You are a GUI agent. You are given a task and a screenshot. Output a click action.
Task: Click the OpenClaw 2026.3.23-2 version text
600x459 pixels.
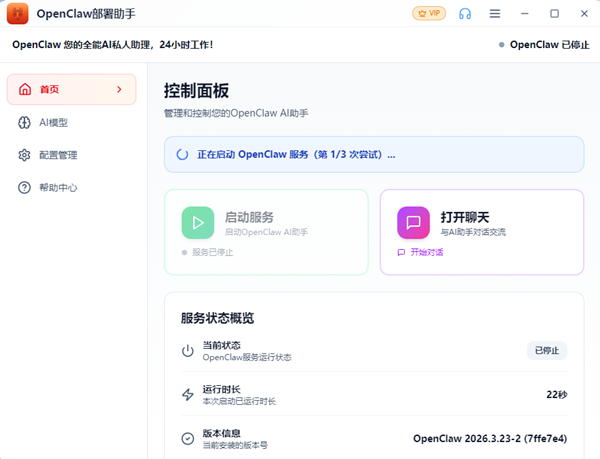(490, 439)
